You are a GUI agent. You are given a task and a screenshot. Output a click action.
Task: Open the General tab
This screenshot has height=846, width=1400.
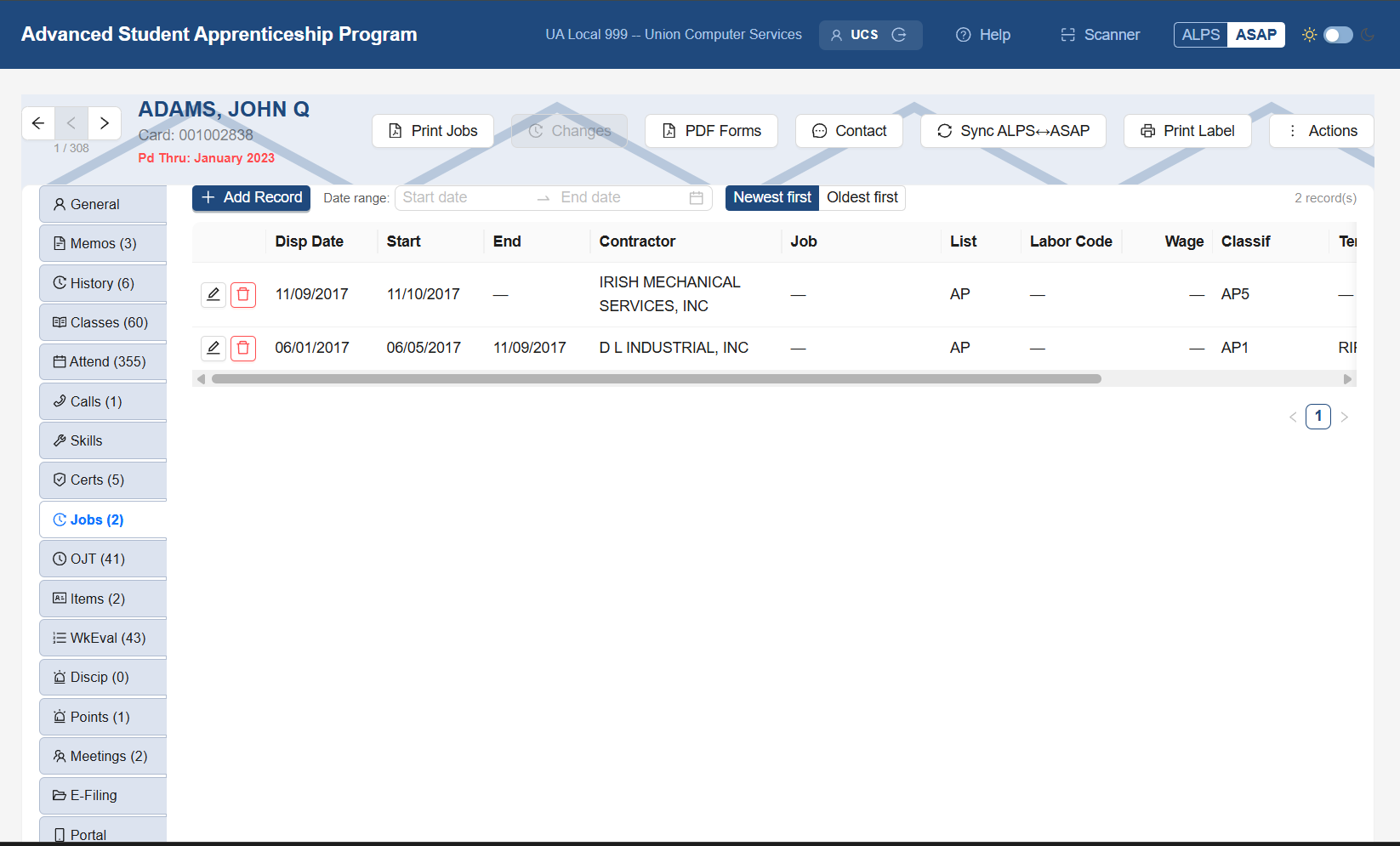point(103,204)
